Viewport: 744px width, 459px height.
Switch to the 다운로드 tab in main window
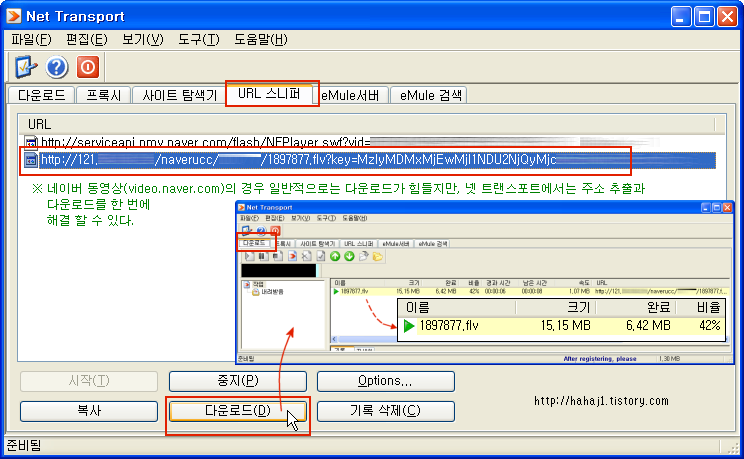[42, 95]
